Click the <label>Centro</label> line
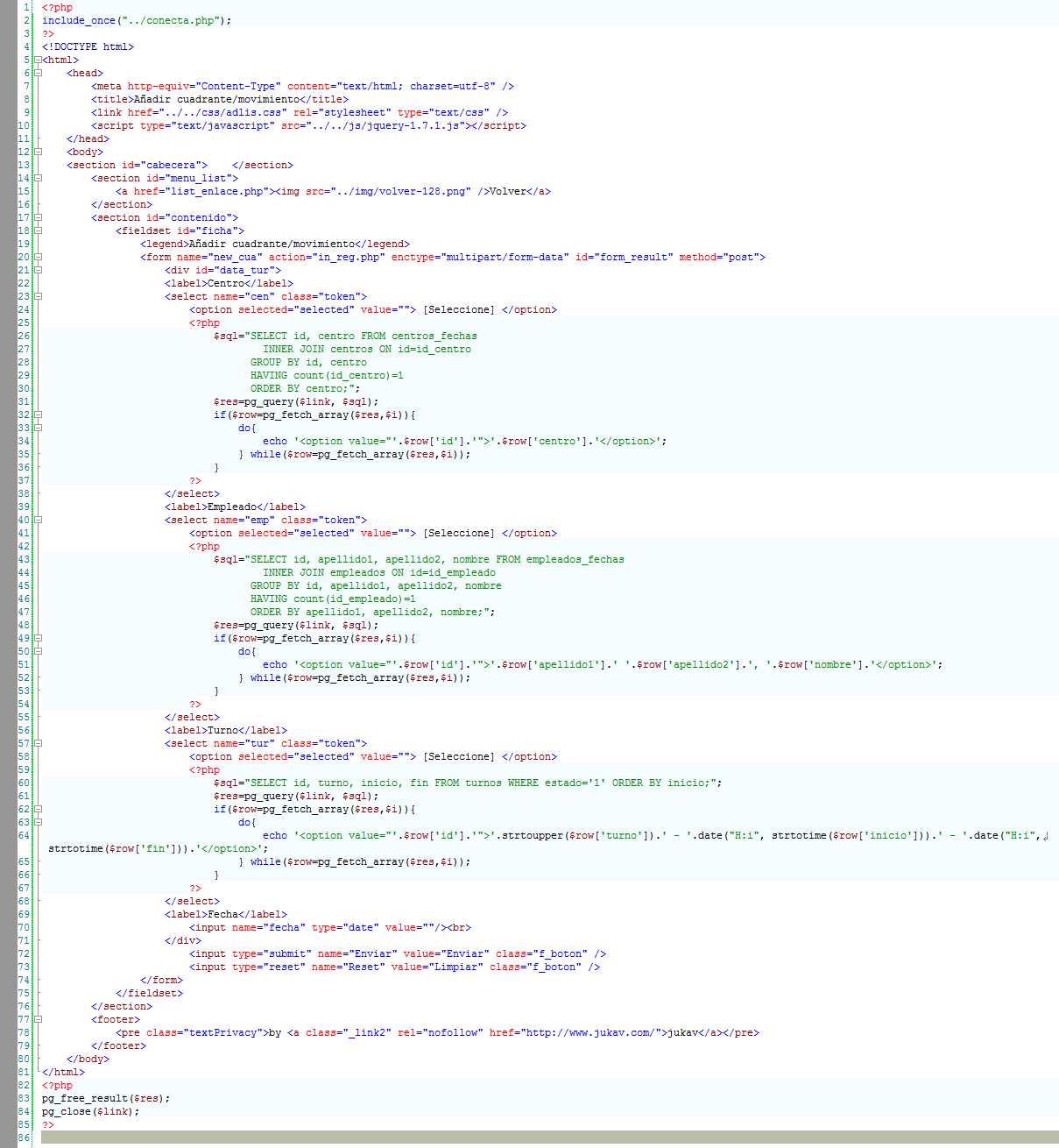This screenshot has width=1059, height=1148. coord(229,283)
